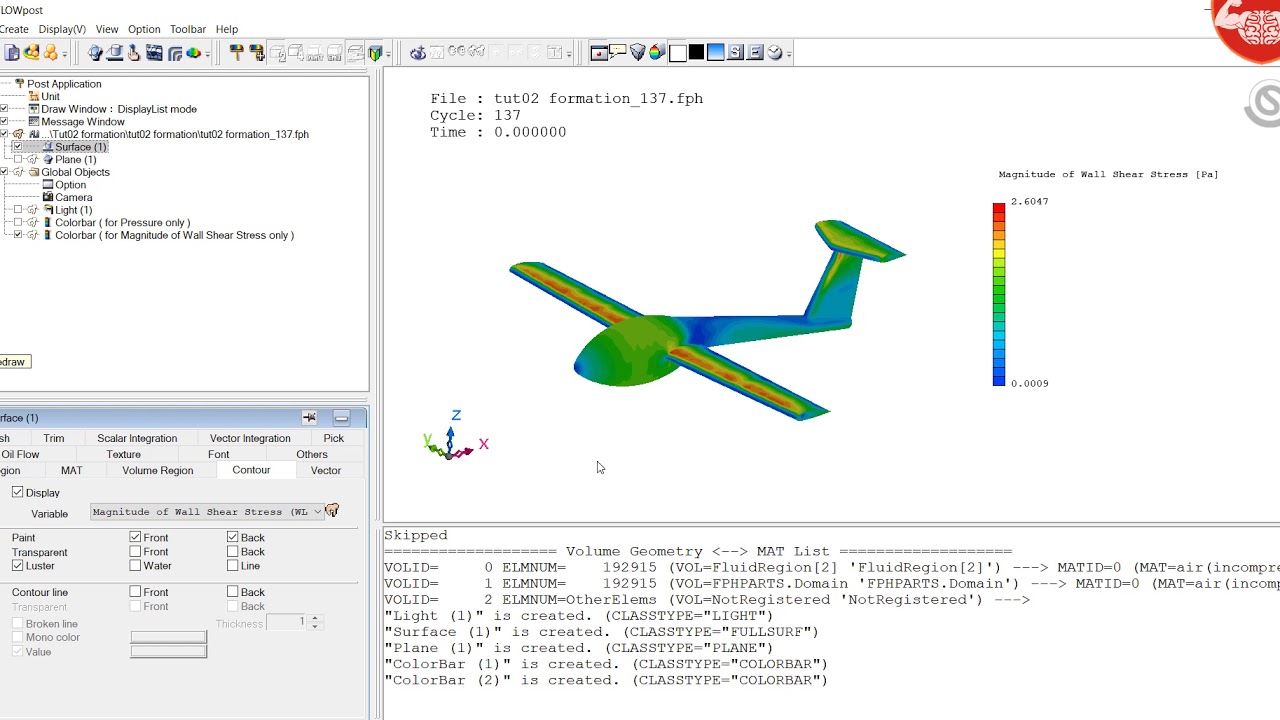Toggle Paint Back checkbox
The width and height of the screenshot is (1280, 720).
click(x=232, y=537)
